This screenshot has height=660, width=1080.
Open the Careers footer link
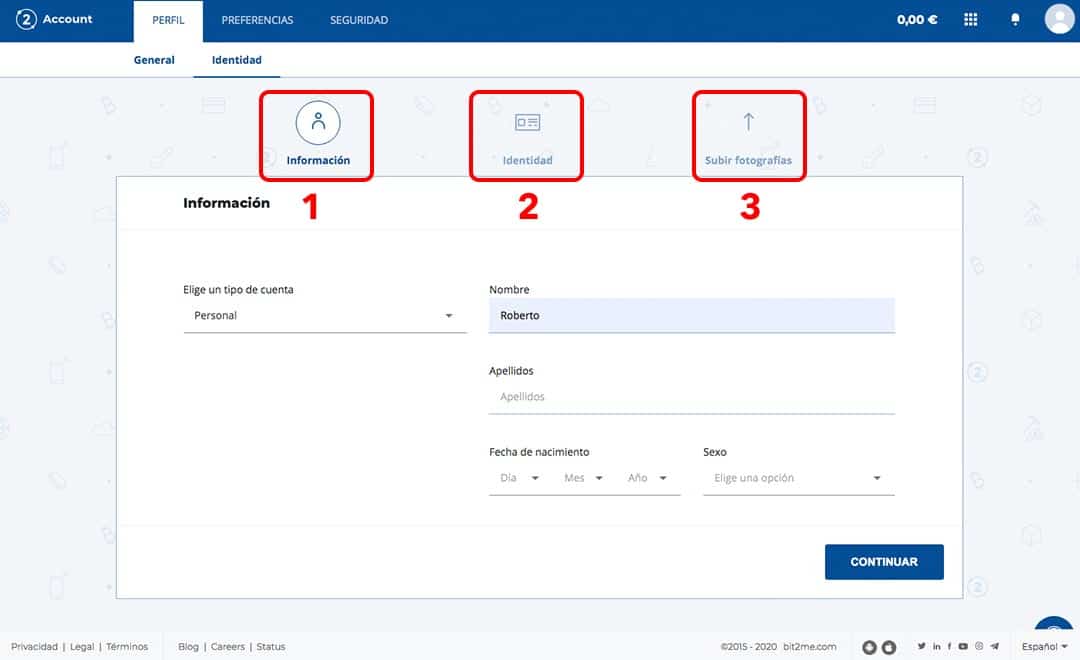(228, 646)
